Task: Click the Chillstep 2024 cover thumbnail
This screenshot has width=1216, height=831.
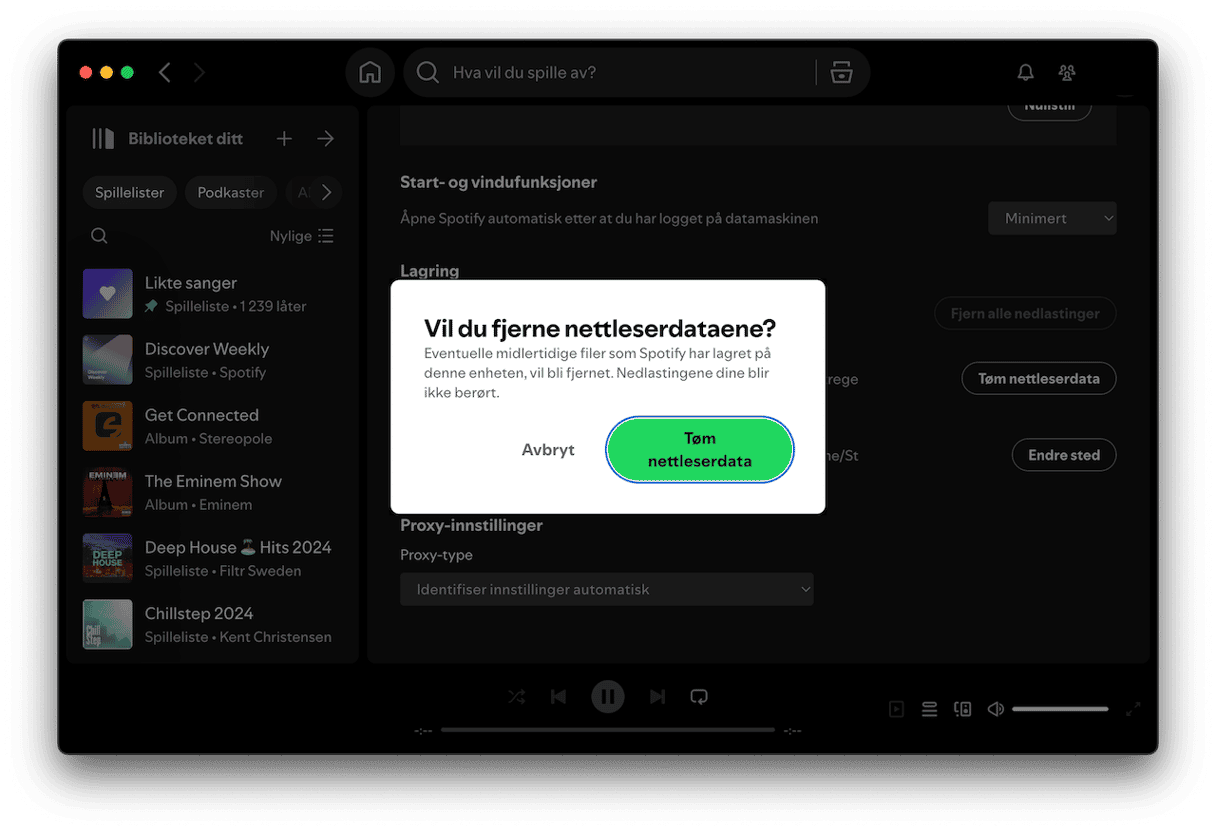Action: pos(108,624)
